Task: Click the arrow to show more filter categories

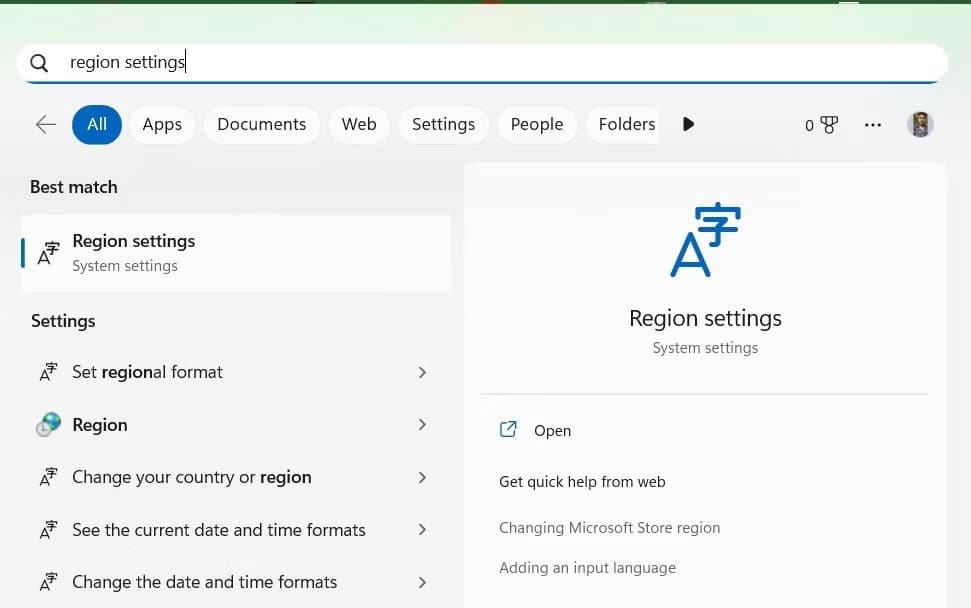Action: [x=688, y=124]
